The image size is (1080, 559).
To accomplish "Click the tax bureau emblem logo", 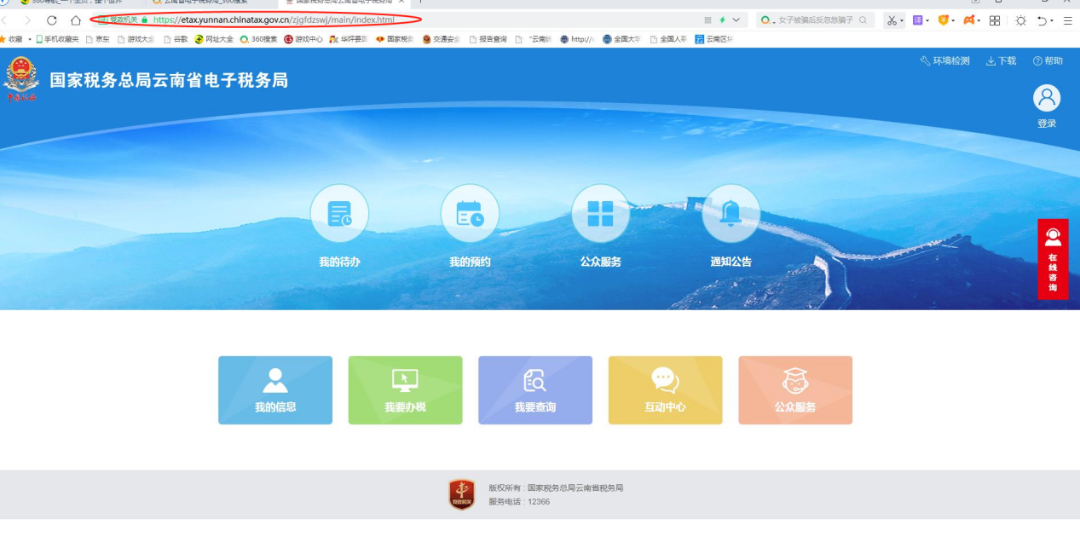I will tap(21, 79).
